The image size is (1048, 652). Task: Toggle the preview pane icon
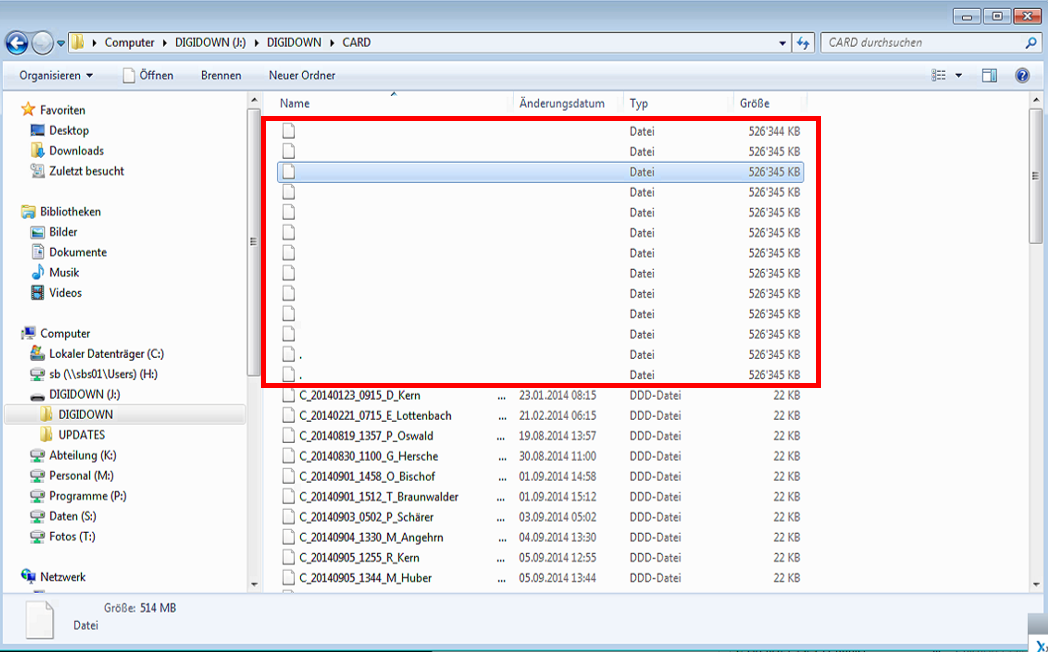pos(989,75)
